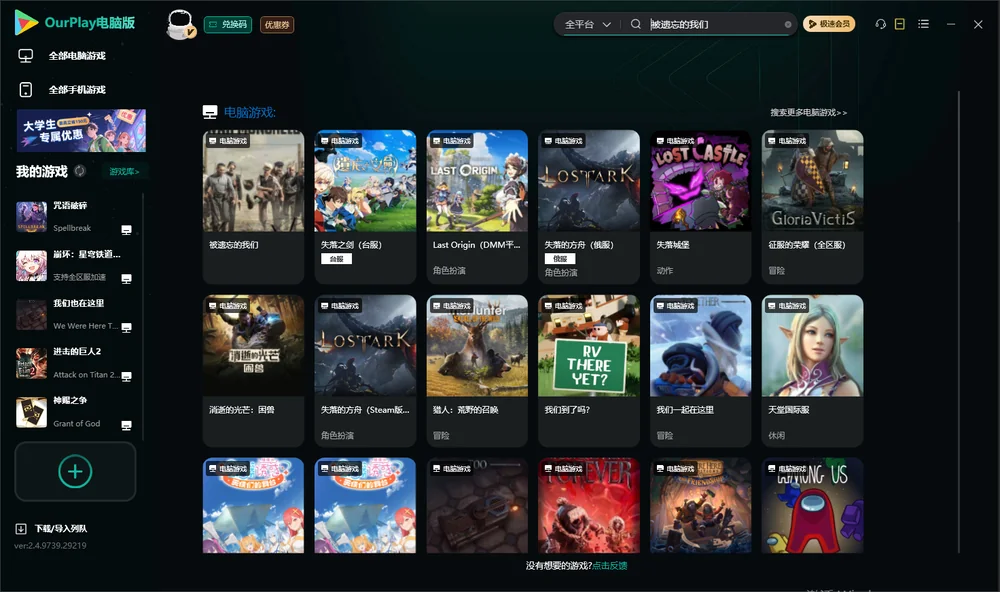
Task: Refresh the 我的游戏 list icon
Action: click(80, 171)
